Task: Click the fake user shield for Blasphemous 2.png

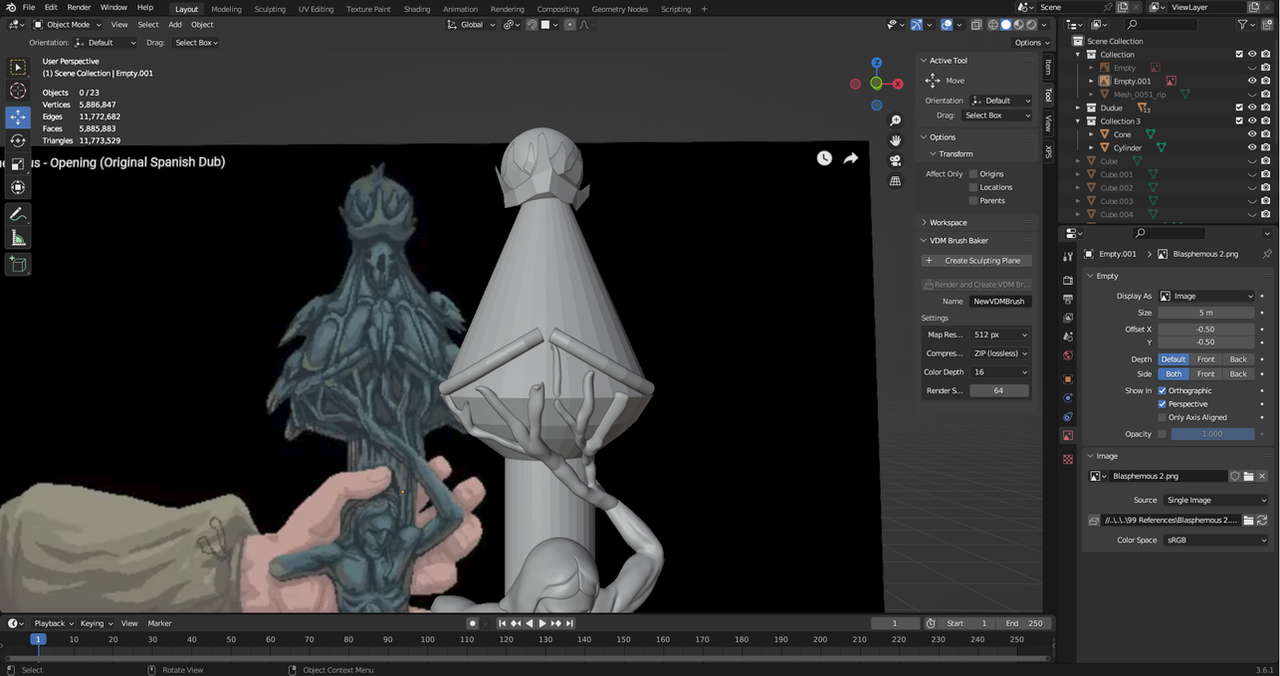Action: tap(1235, 476)
